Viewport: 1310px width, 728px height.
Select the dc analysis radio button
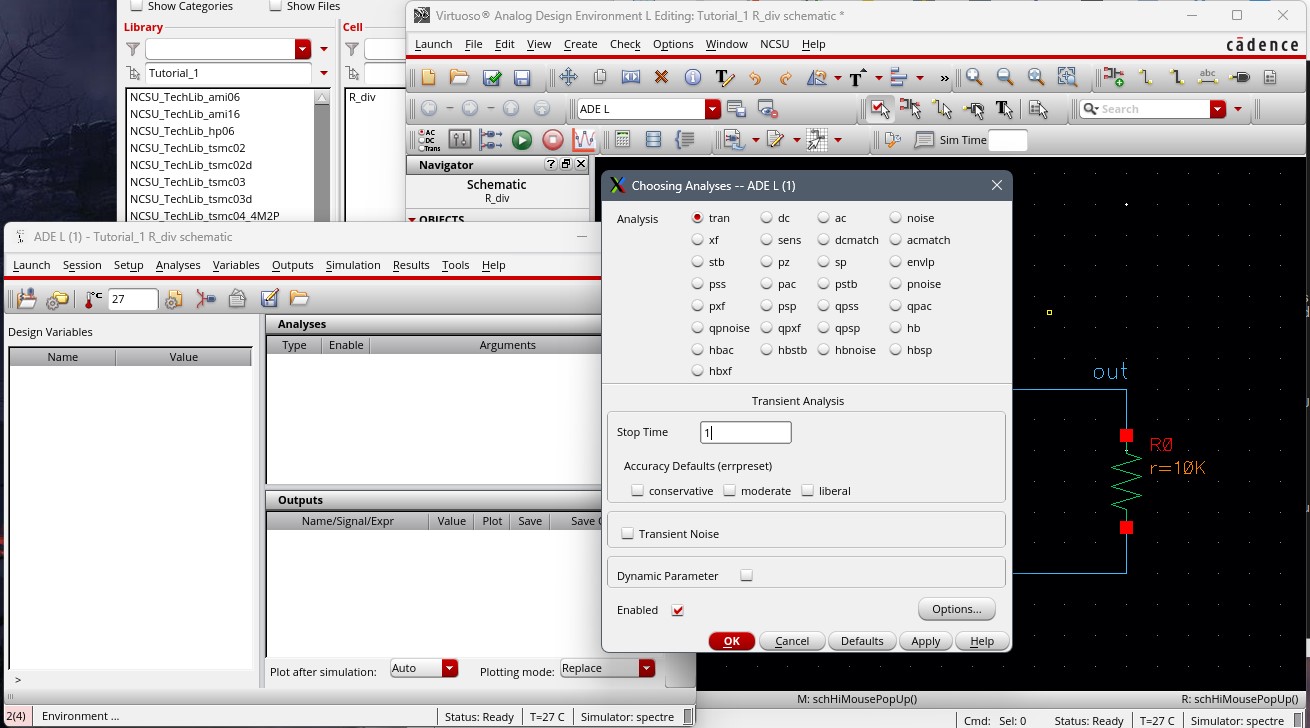pyautogui.click(x=766, y=218)
